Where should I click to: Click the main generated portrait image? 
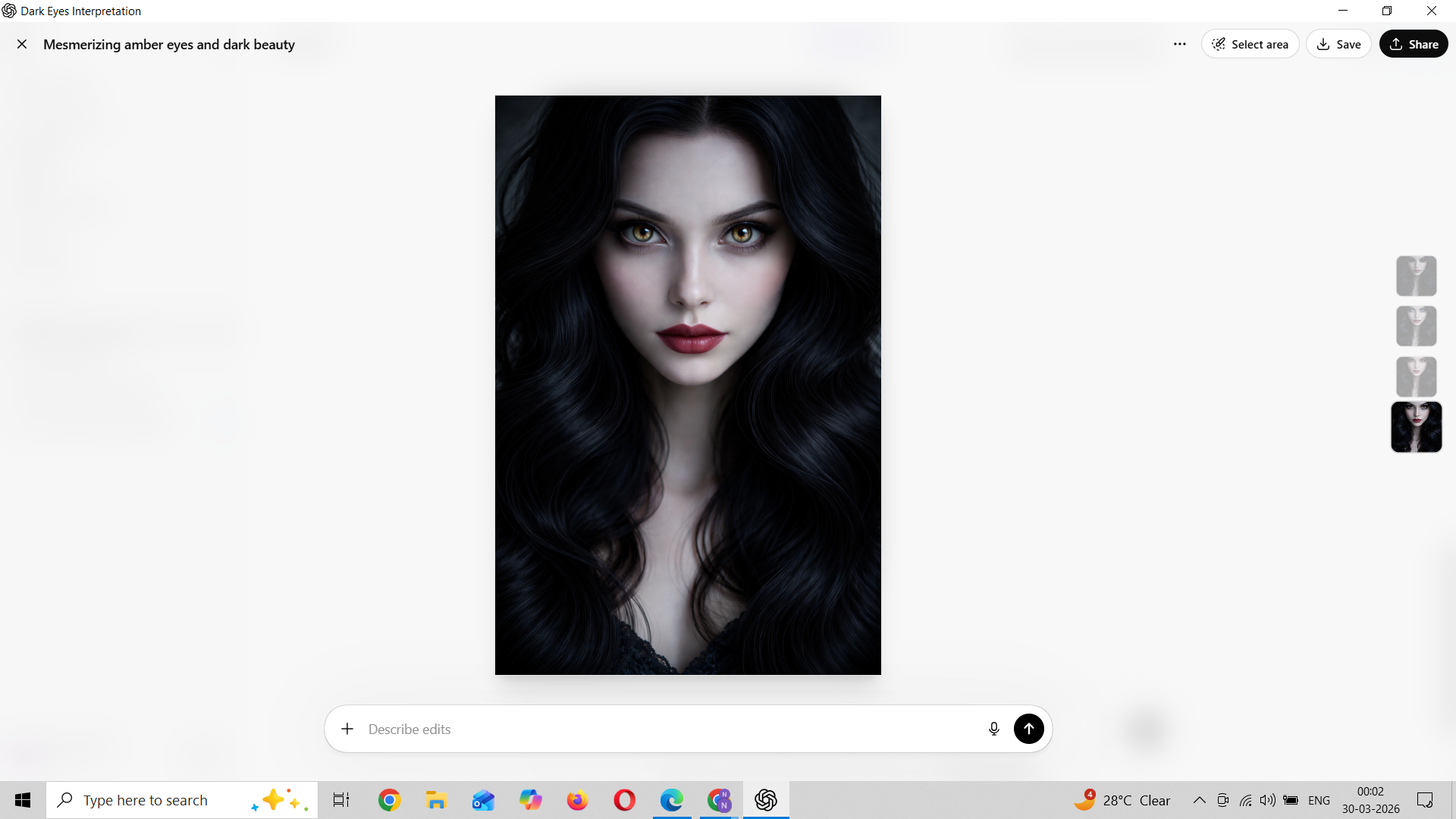coord(688,384)
